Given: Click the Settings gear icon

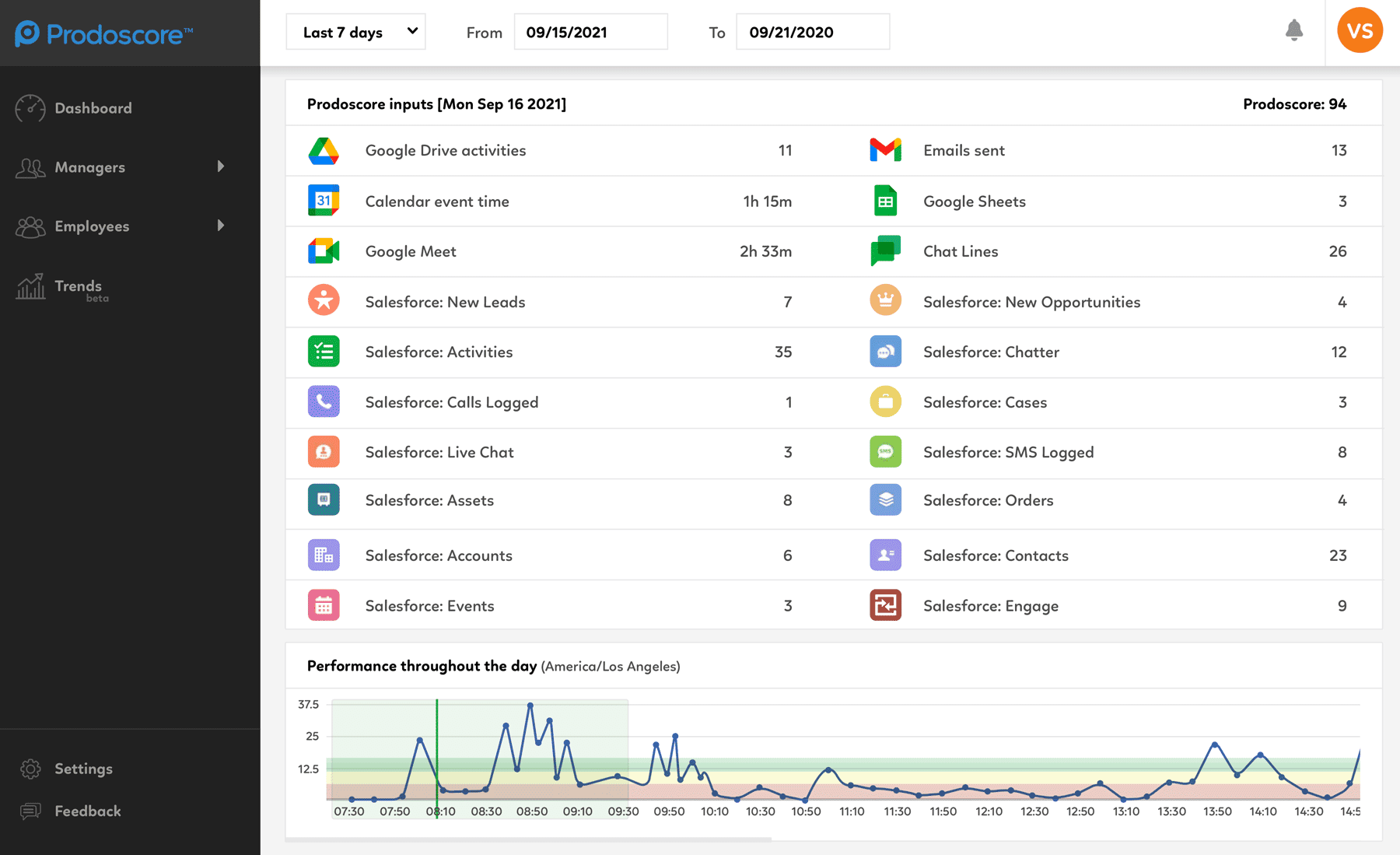Looking at the screenshot, I should tap(30, 769).
